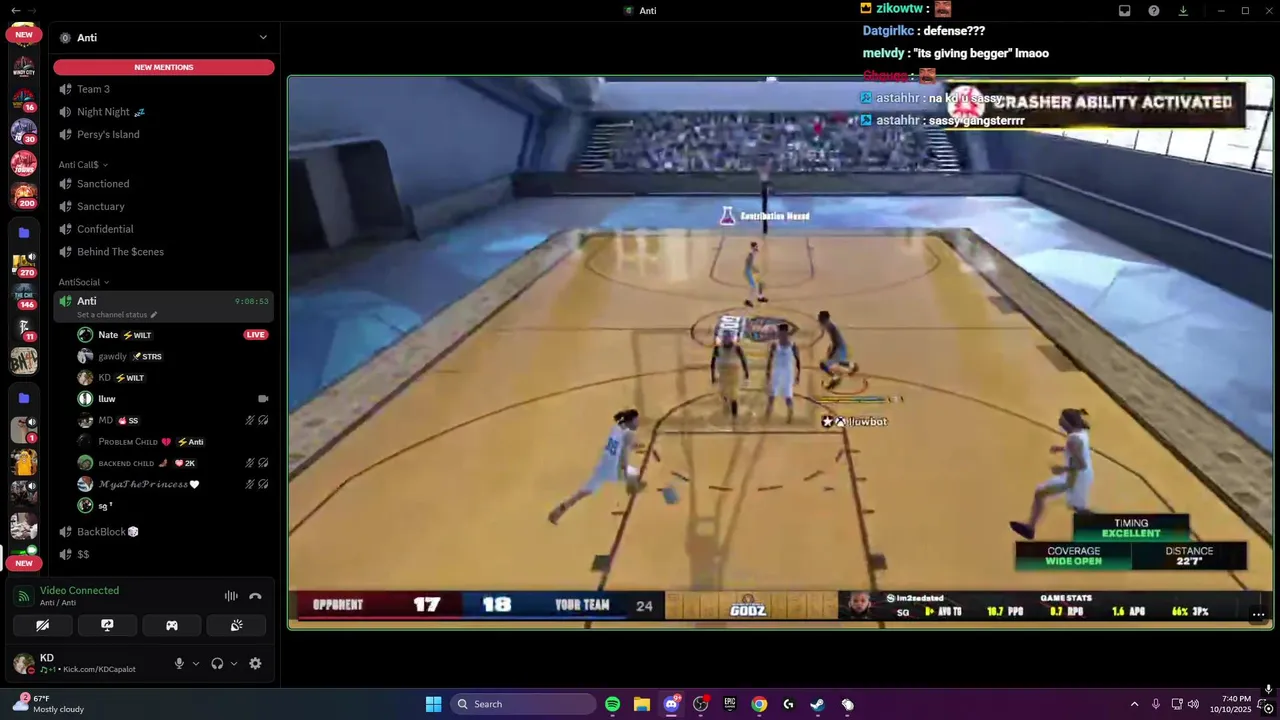This screenshot has height=720, width=1280.
Task: Select user lluw in voice list
Action: [172, 399]
